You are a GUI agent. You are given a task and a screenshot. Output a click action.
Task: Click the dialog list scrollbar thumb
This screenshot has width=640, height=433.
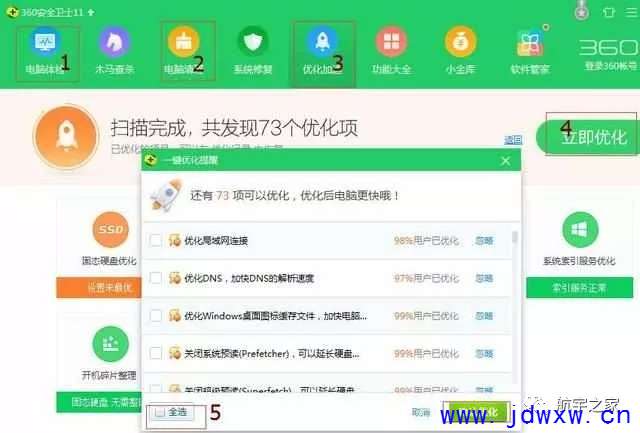(x=515, y=238)
